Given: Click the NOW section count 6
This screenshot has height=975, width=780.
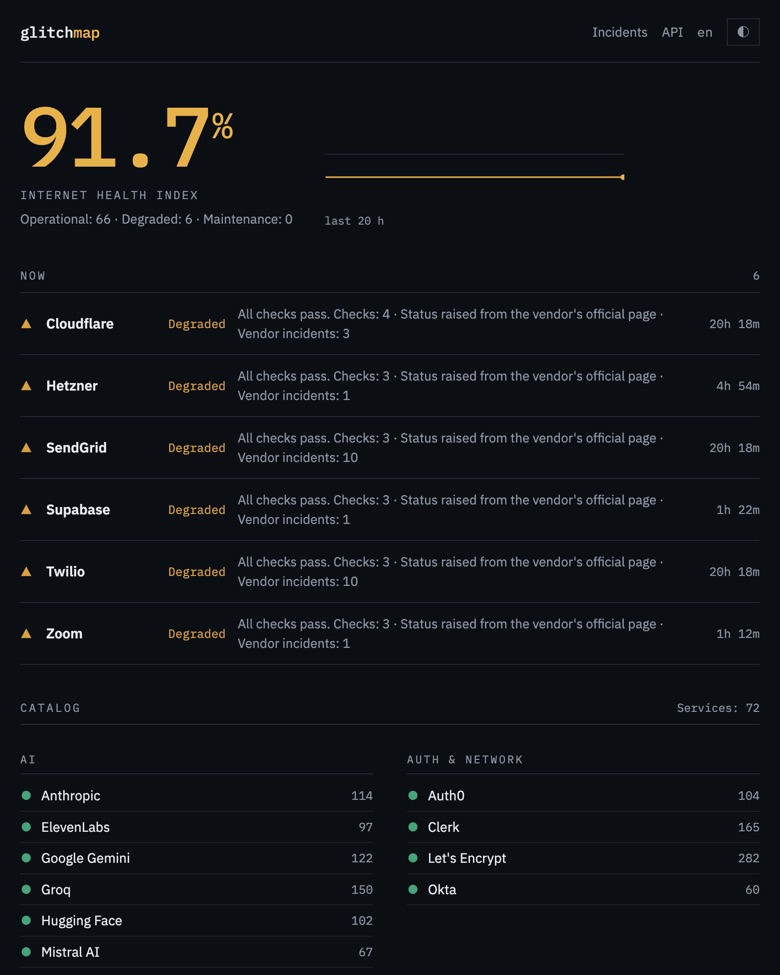Looking at the screenshot, I should point(756,275).
